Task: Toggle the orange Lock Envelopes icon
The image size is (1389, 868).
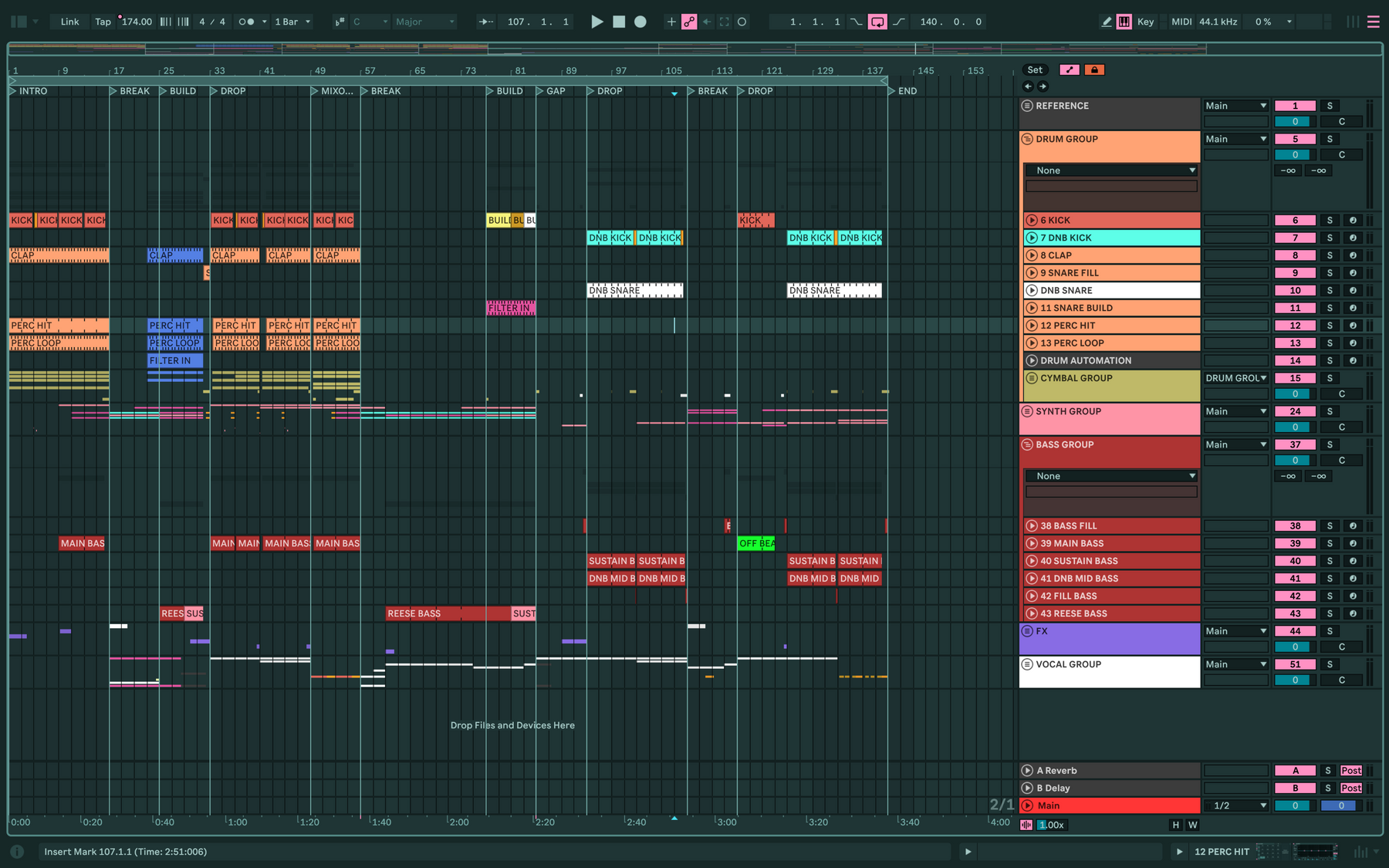Action: [x=1094, y=69]
